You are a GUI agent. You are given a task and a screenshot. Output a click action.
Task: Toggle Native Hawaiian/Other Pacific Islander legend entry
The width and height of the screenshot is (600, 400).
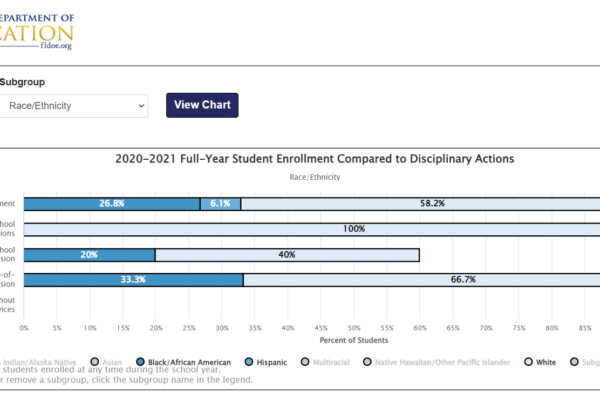437,362
